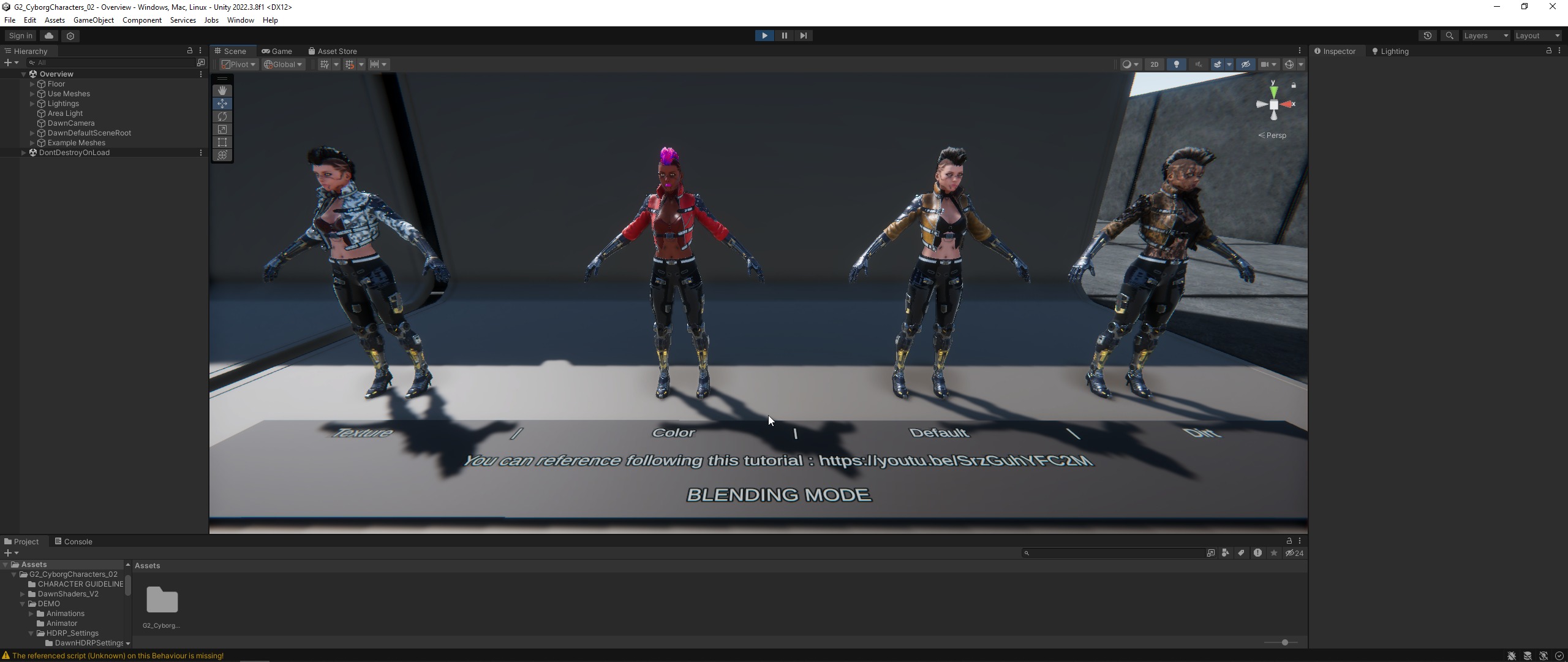This screenshot has width=1568, height=662.
Task: Open Gizmos dropdown arrow
Action: (x=1301, y=64)
